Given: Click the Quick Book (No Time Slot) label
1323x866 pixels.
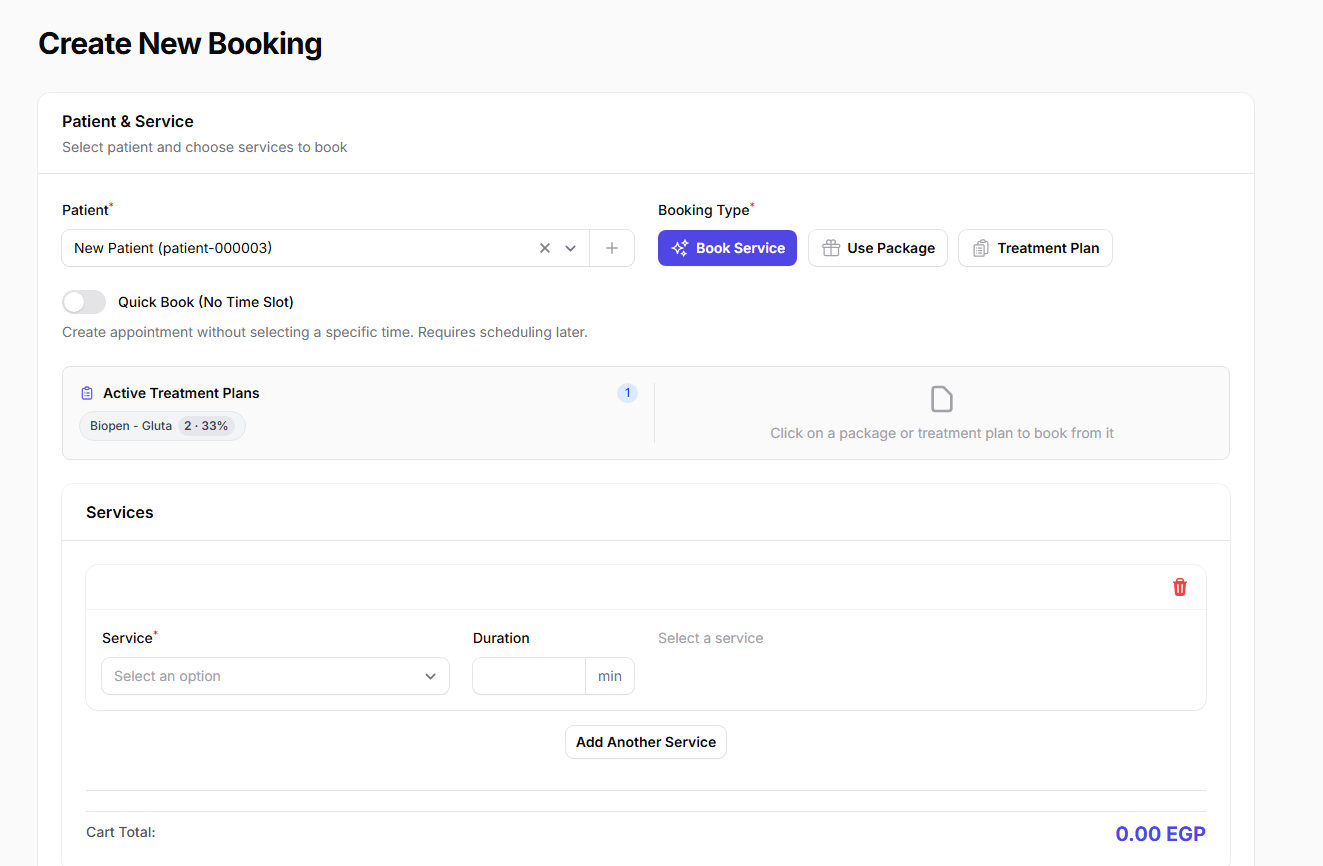Looking at the screenshot, I should pyautogui.click(x=206, y=302).
